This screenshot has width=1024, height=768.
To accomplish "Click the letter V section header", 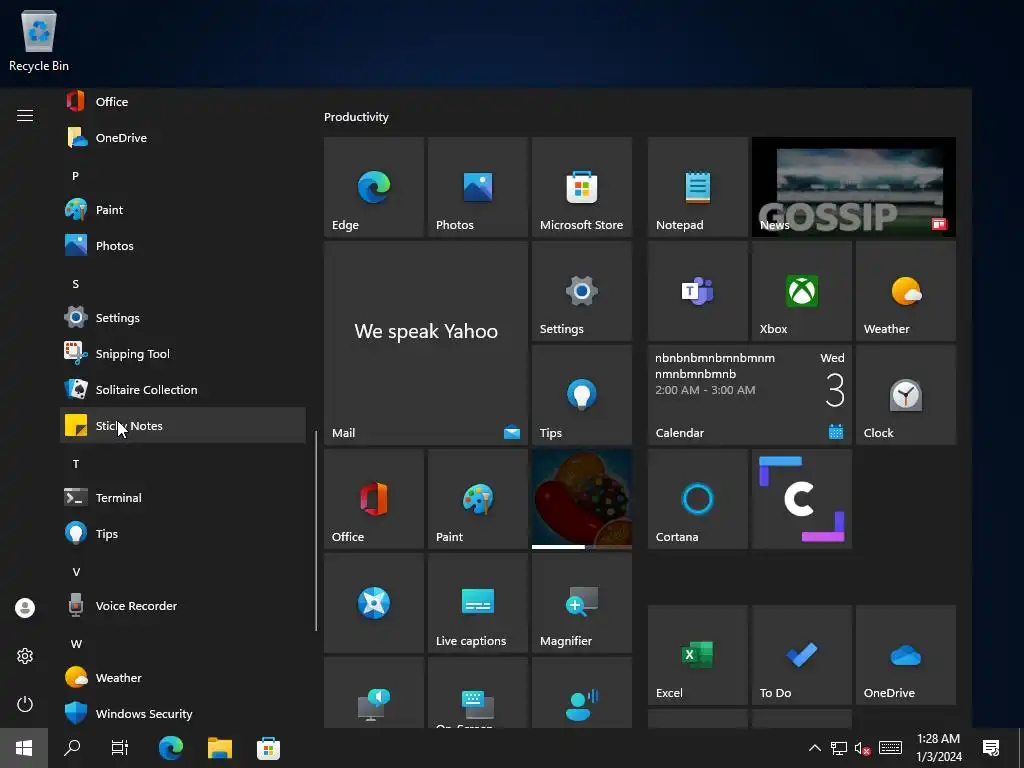I will (76, 572).
